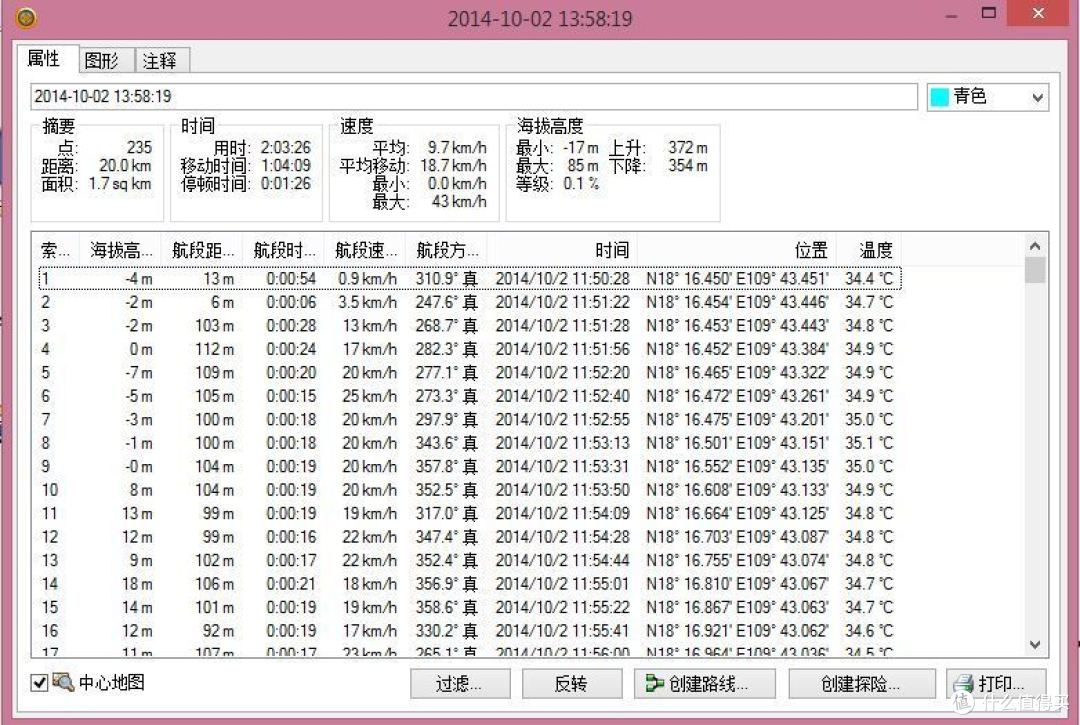Click the 过滤... button
Screen dimensions: 1080x725
click(459, 684)
